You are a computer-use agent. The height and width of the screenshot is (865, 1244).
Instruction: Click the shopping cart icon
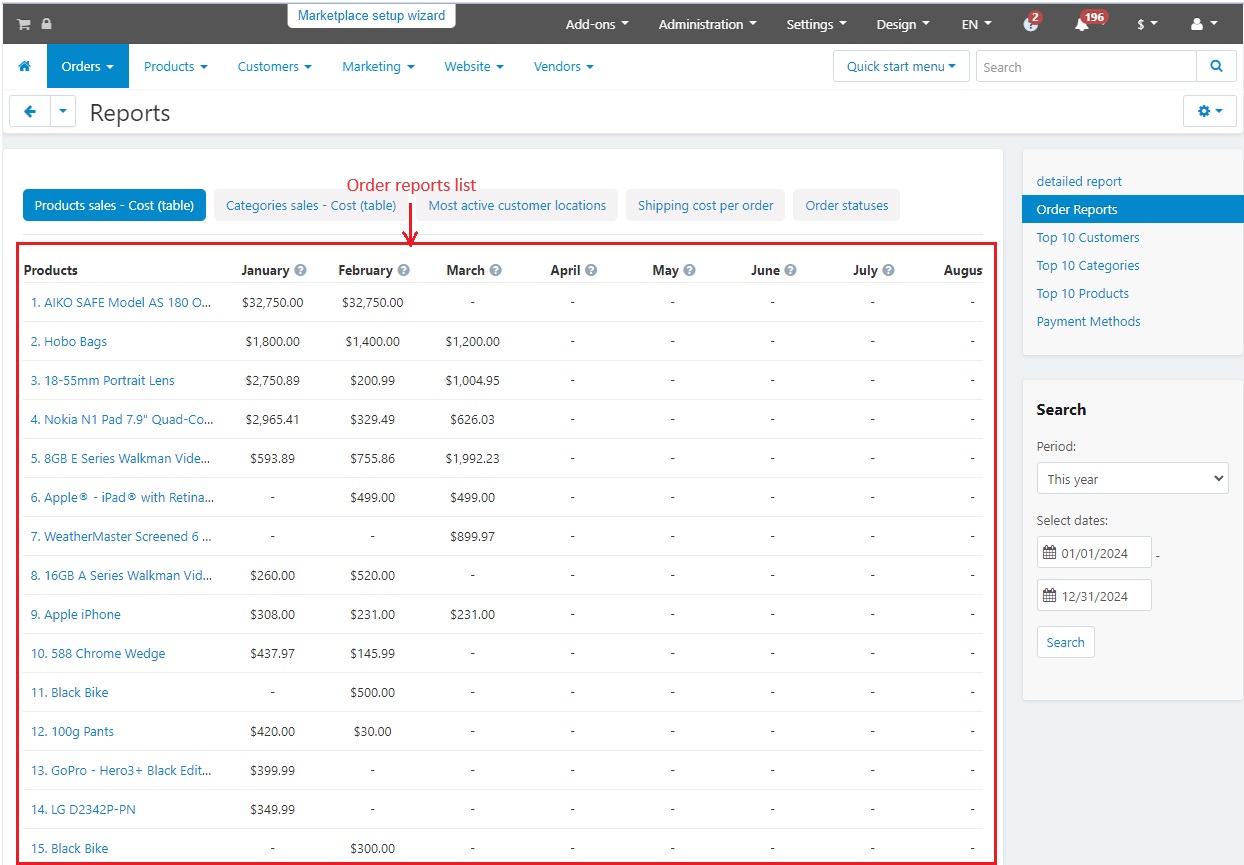24,24
